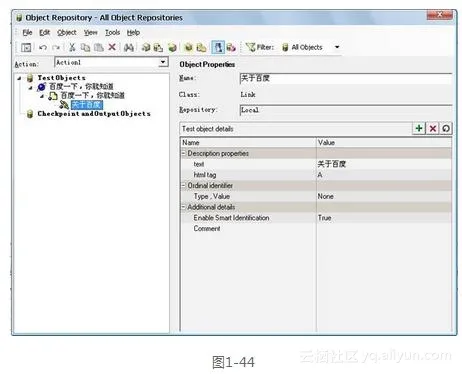
Task: Collapse the Description properties section
Action: 183,153
